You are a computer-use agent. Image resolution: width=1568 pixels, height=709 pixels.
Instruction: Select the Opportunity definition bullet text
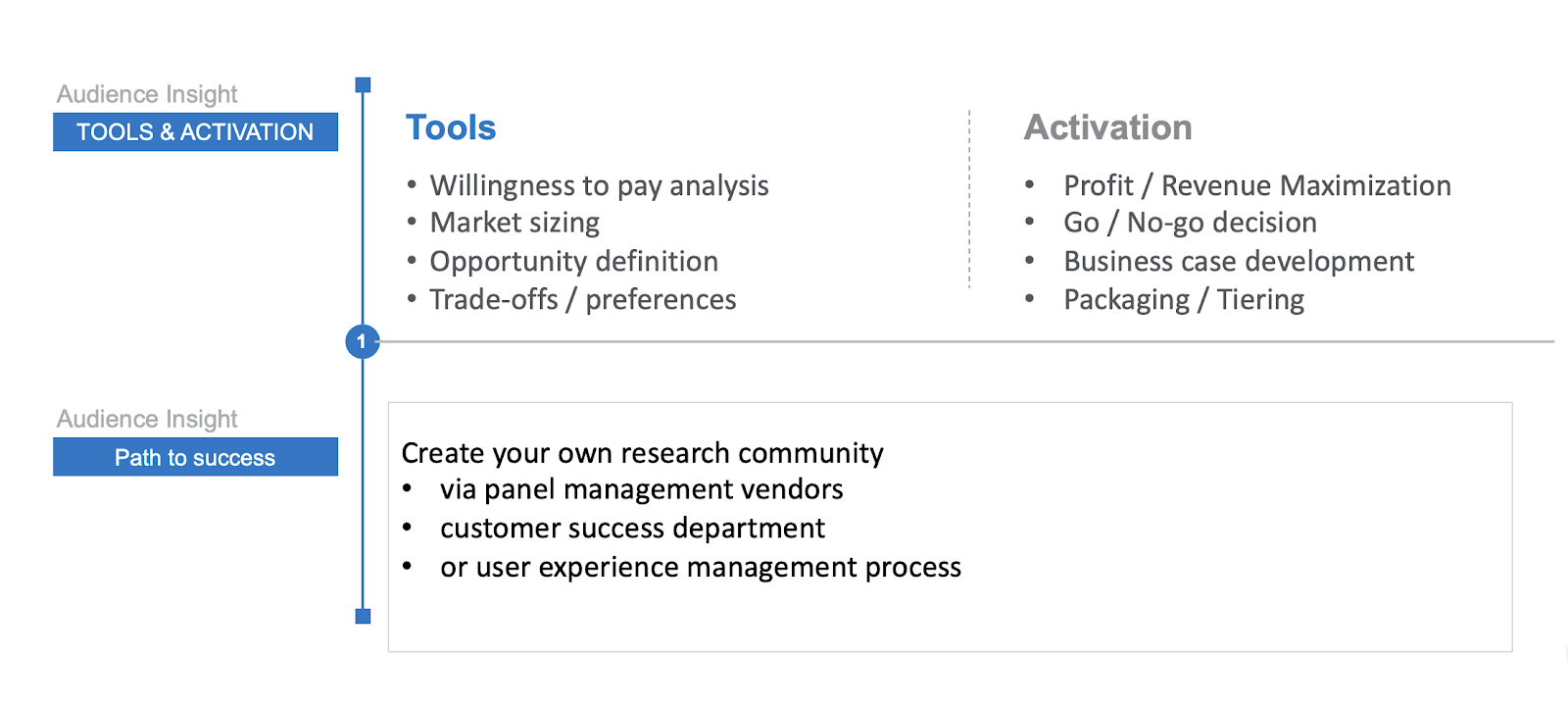tap(573, 261)
